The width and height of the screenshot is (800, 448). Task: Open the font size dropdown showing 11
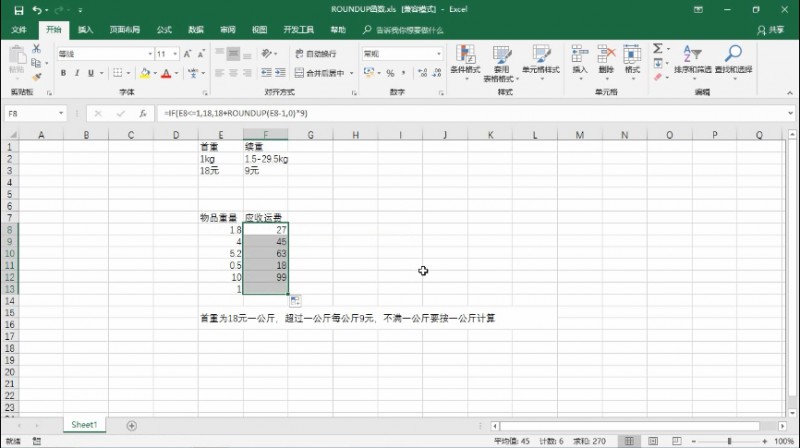click(x=175, y=54)
